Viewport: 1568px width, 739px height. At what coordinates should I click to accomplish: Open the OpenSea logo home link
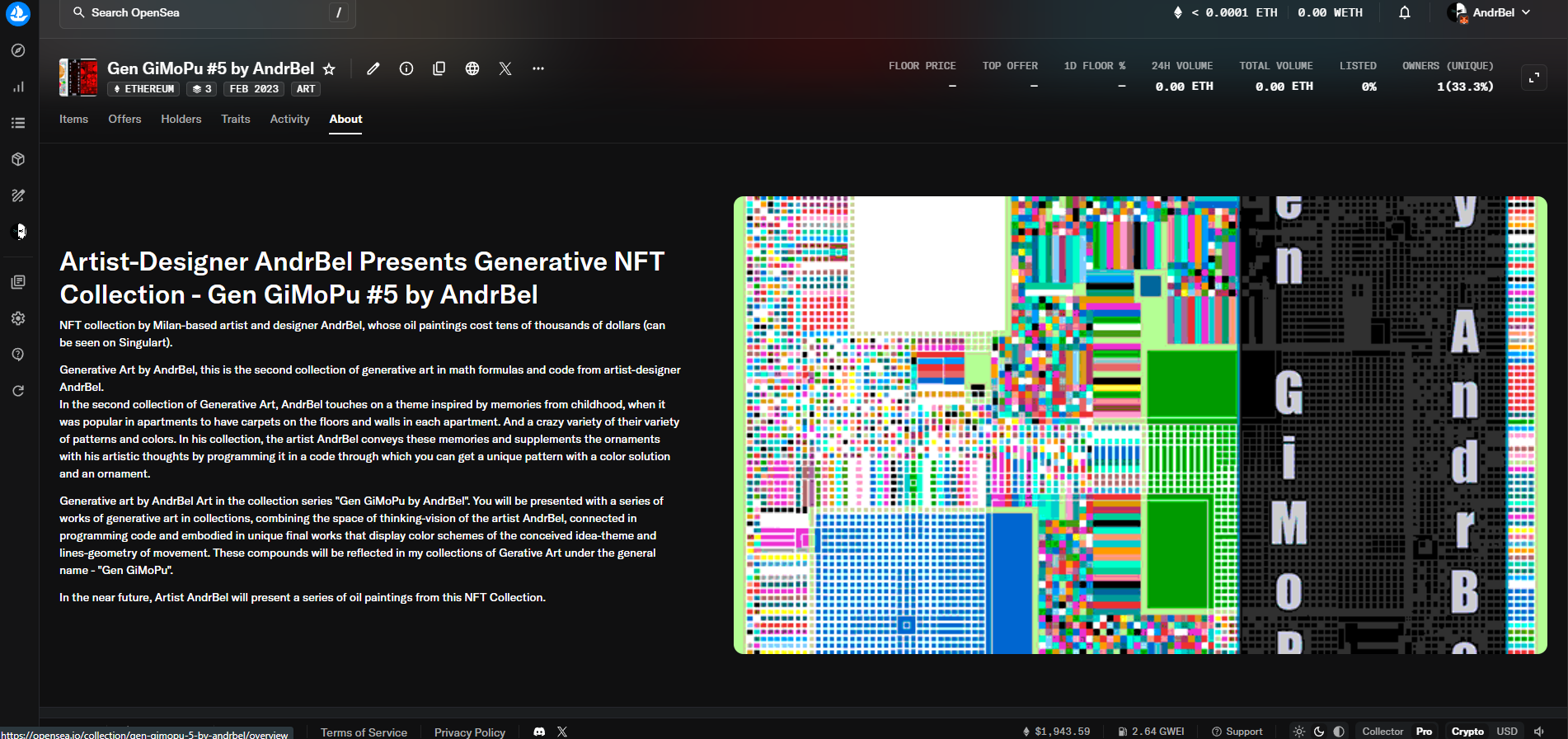[18, 13]
